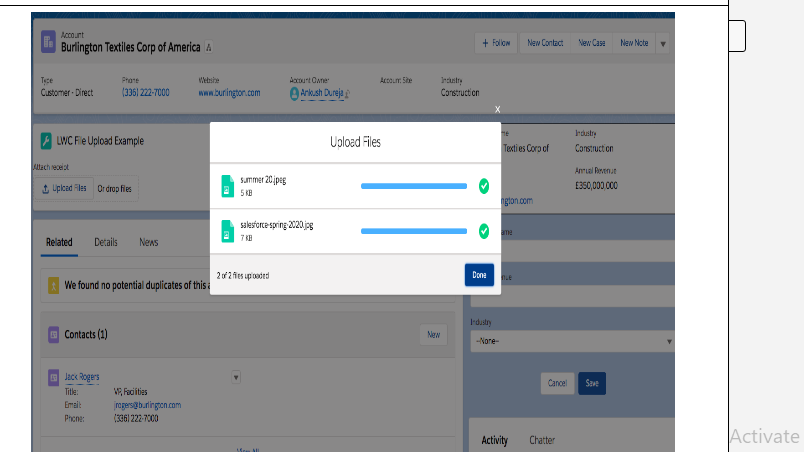Click the summer 20.jpeg file icon
Viewport: 804px width, 452px height.
(x=227, y=186)
